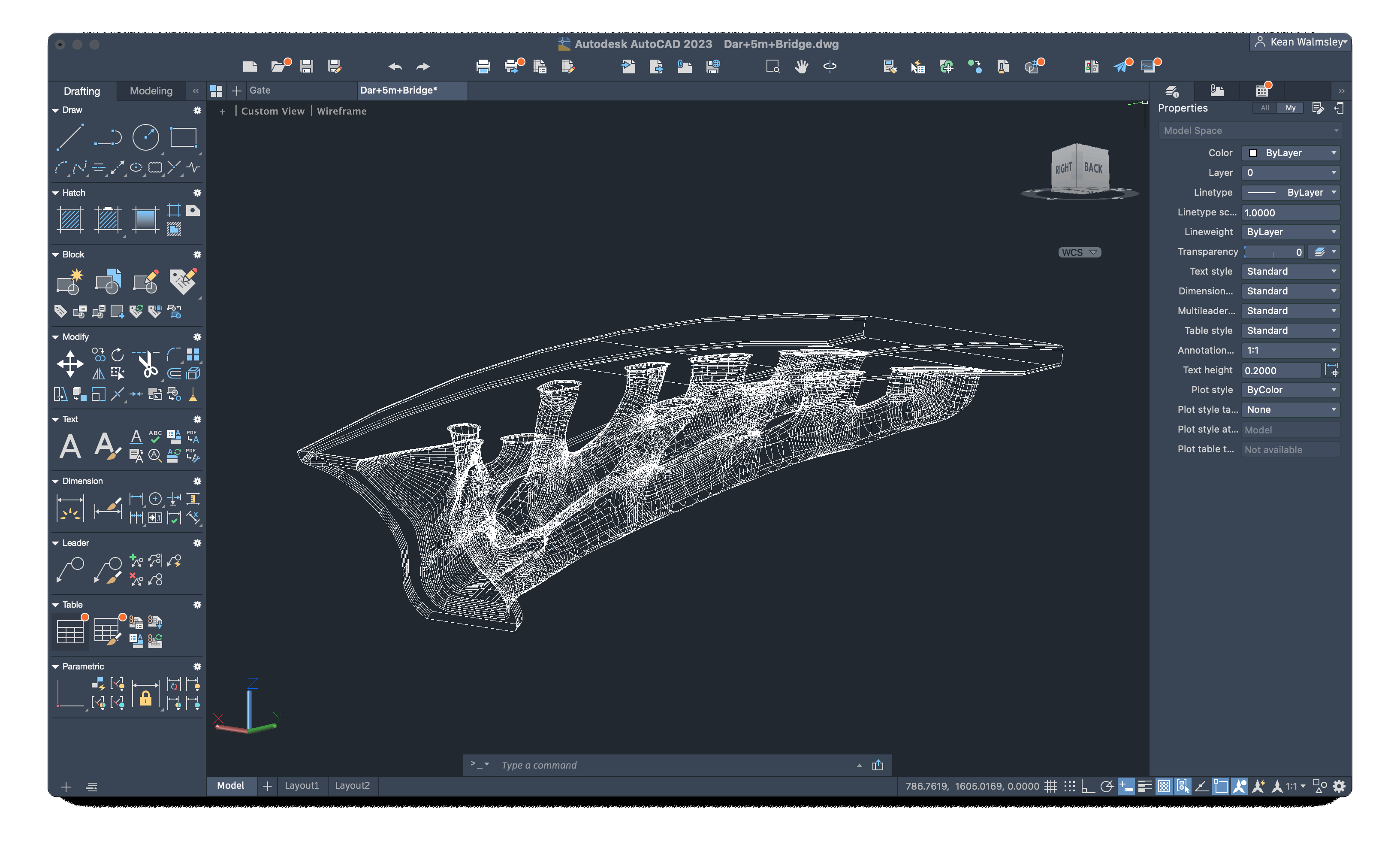Select the Hatch tool

69,219
